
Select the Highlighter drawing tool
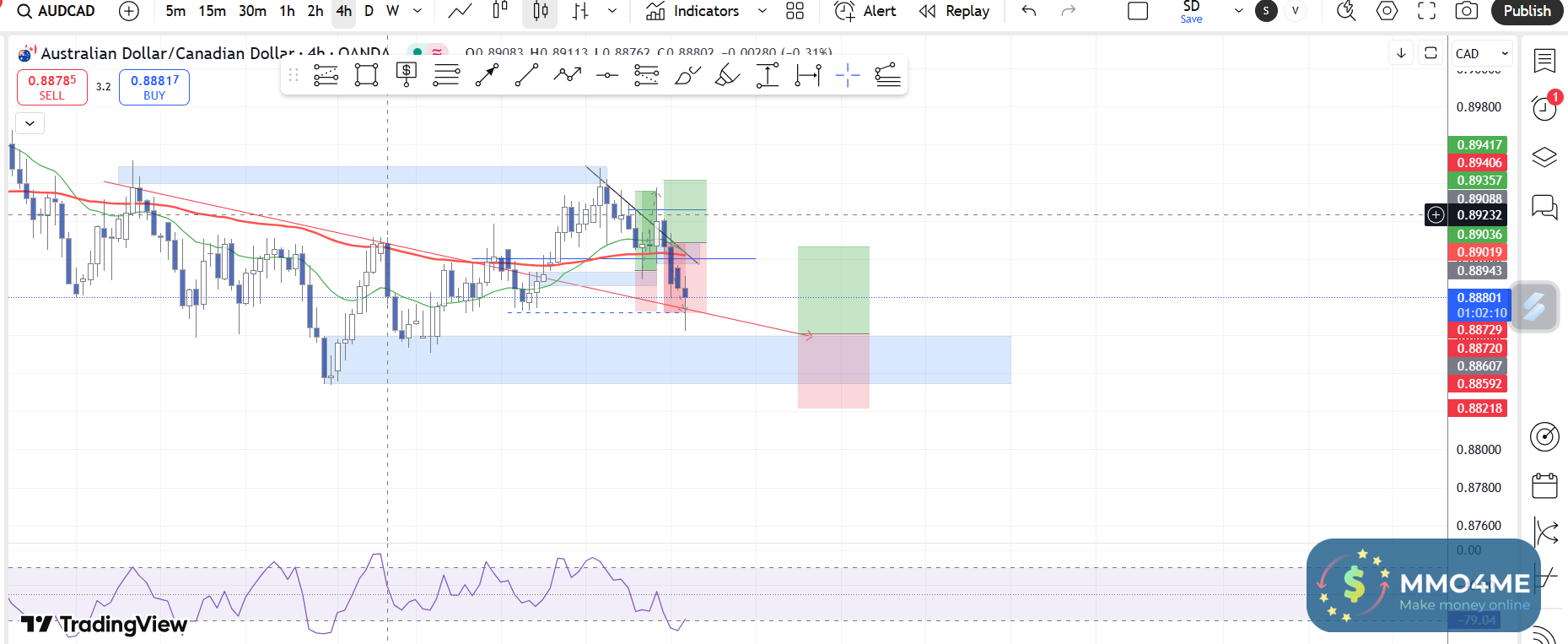point(727,75)
